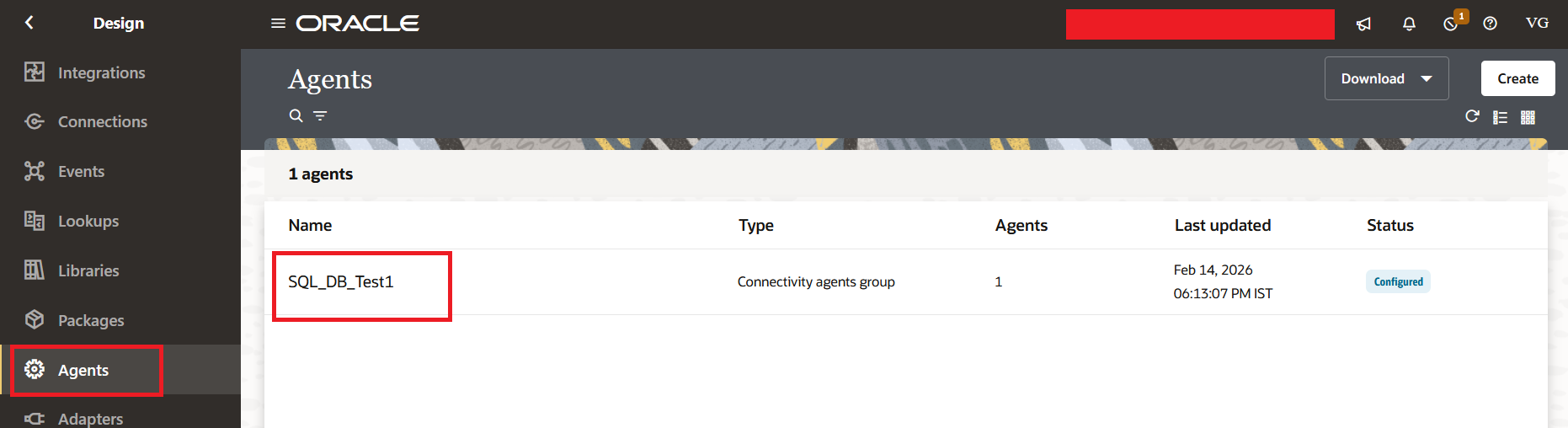
Task: Open the filter icon next to search
Action: click(320, 115)
